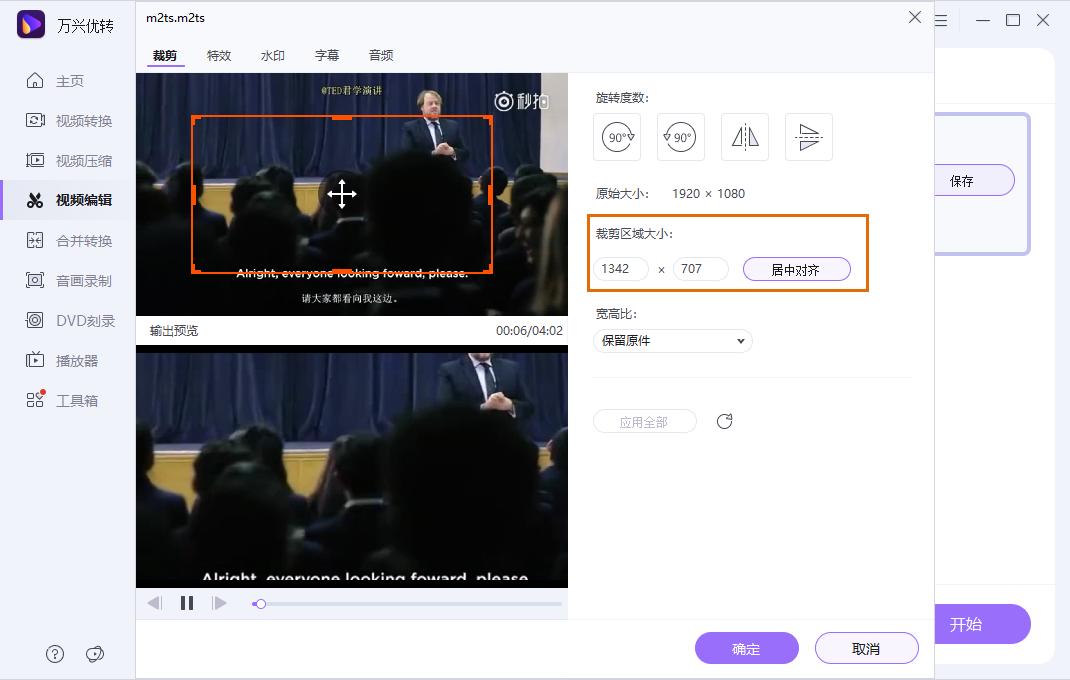Open feedback chat icon in sidebar

(95, 654)
